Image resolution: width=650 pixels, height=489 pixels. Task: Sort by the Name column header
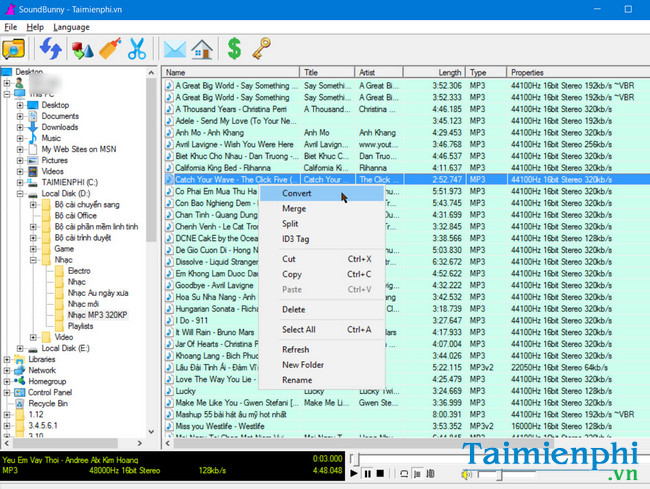tap(230, 73)
